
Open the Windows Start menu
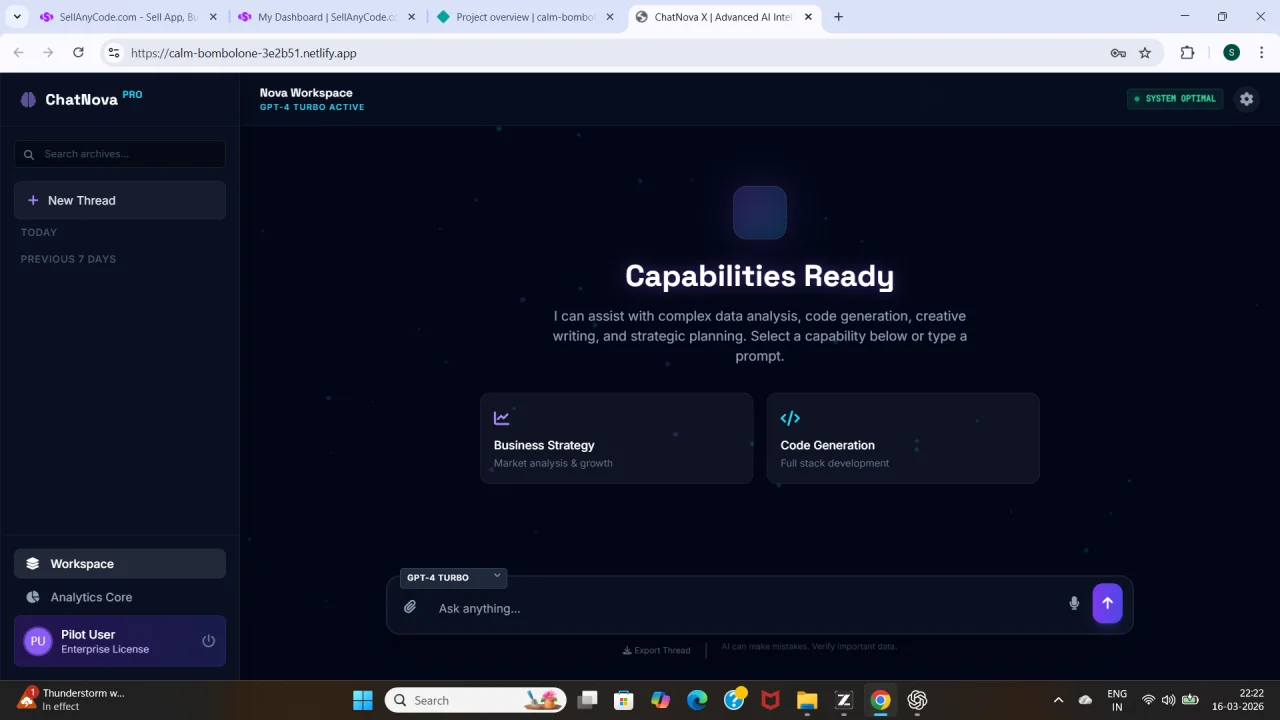pos(363,700)
